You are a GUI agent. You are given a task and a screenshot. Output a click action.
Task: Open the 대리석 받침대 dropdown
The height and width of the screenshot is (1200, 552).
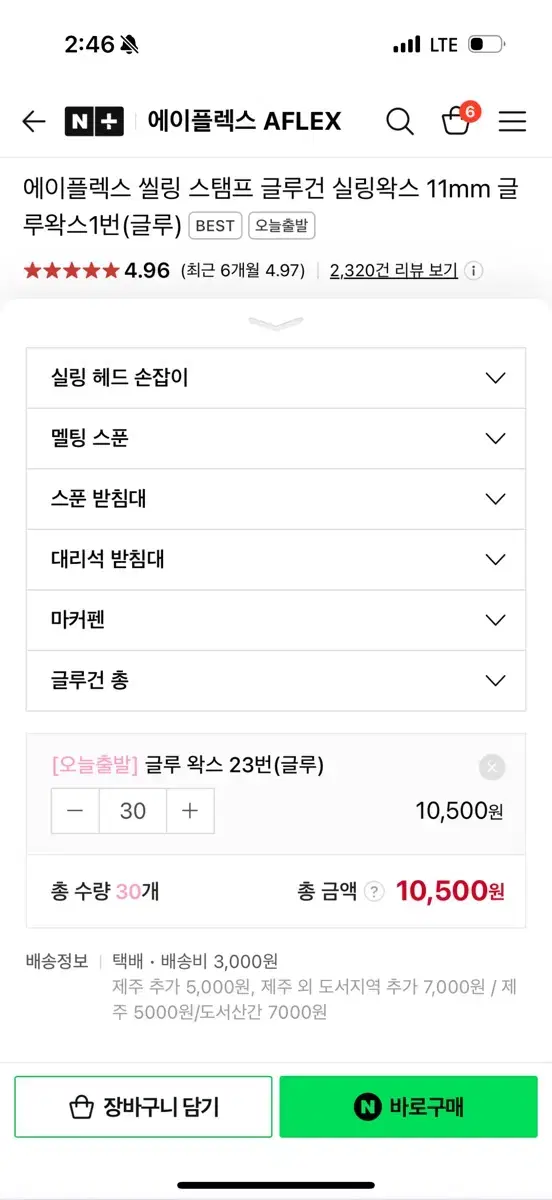276,560
